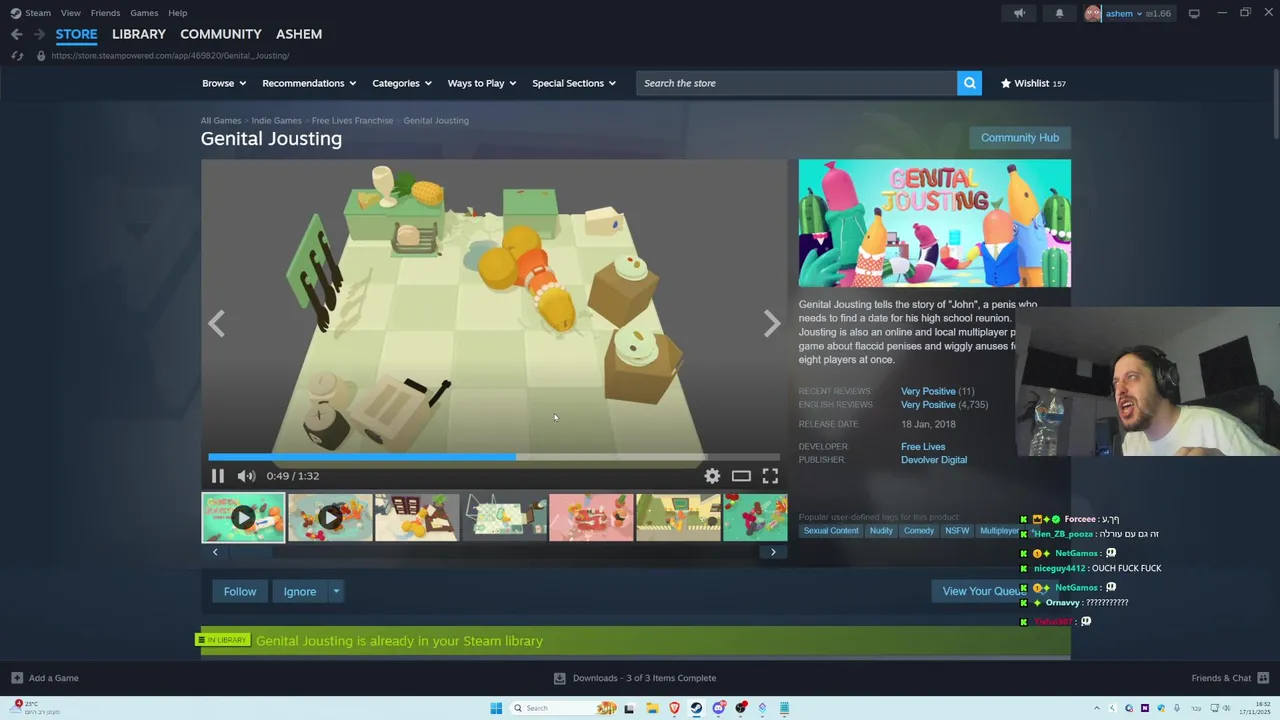Toggle the video theater mode icon
This screenshot has height=720, width=1280.
(x=741, y=476)
